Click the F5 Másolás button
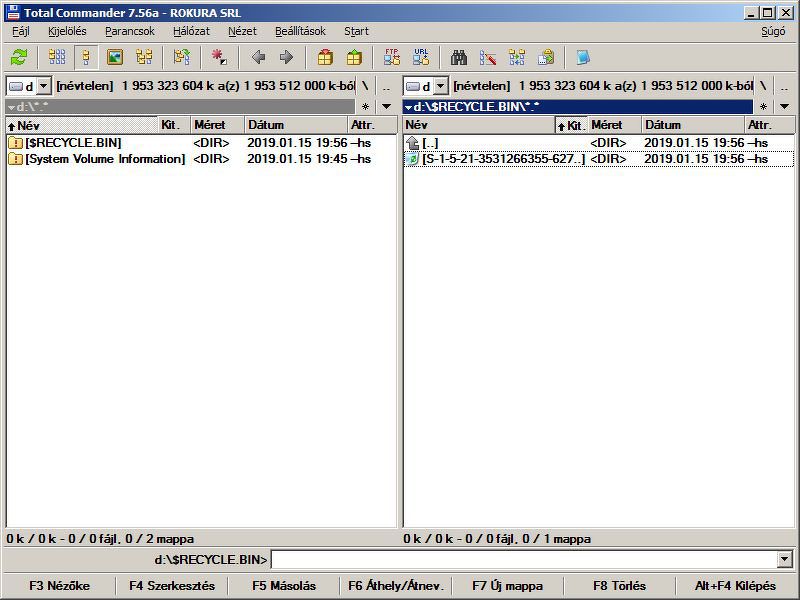The height and width of the screenshot is (600, 800). pos(284,586)
